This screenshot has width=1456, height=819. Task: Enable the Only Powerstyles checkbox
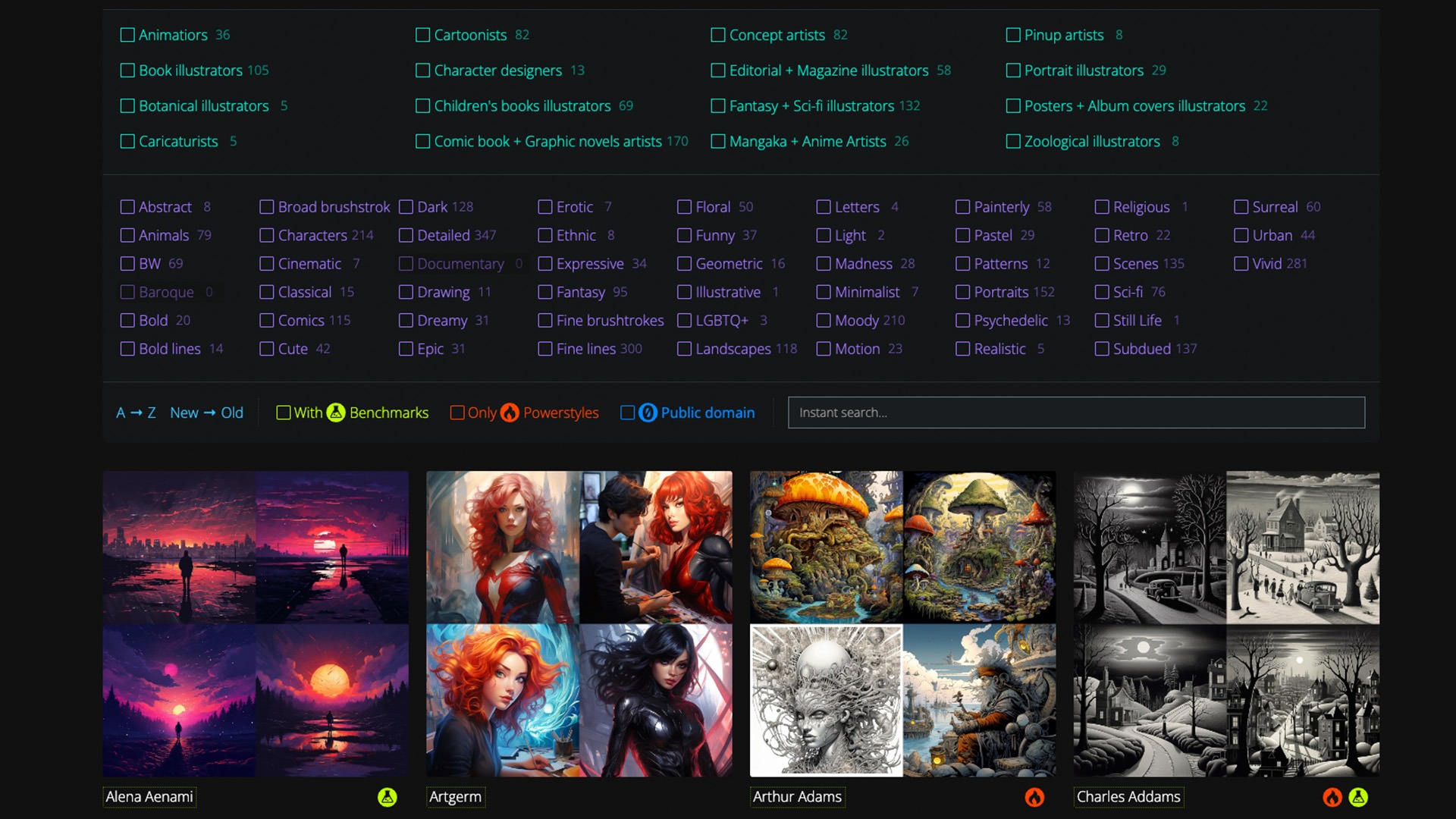457,413
